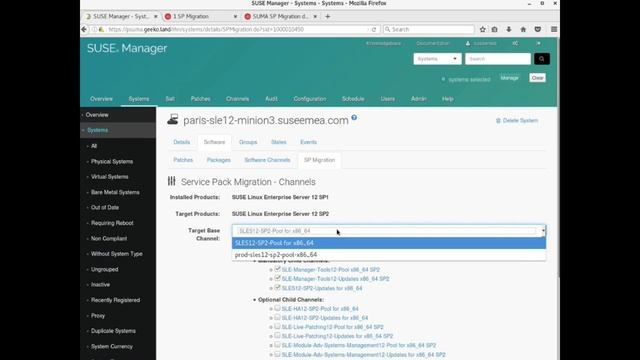The image size is (640, 360).
Task: Open the Patches top menu
Action: (x=200, y=99)
